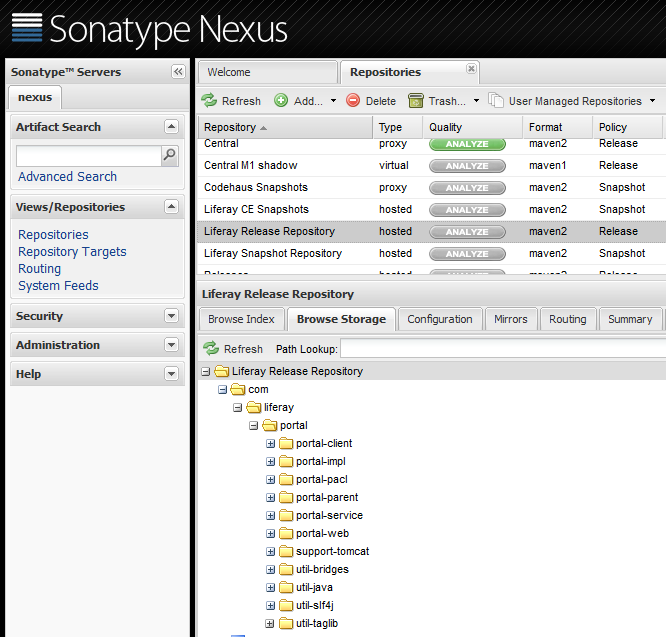Collapse the Artifact Search panel
This screenshot has height=637, width=666.
click(x=171, y=127)
